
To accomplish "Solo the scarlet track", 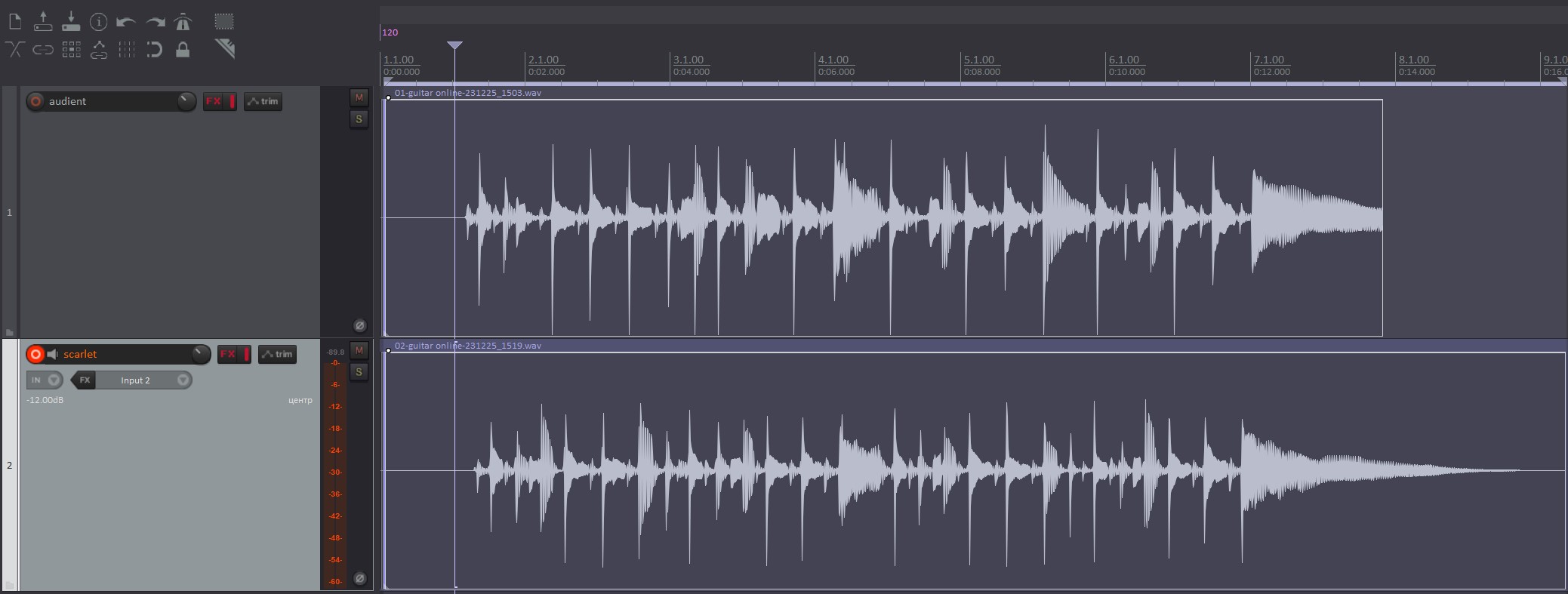I will pos(359,372).
